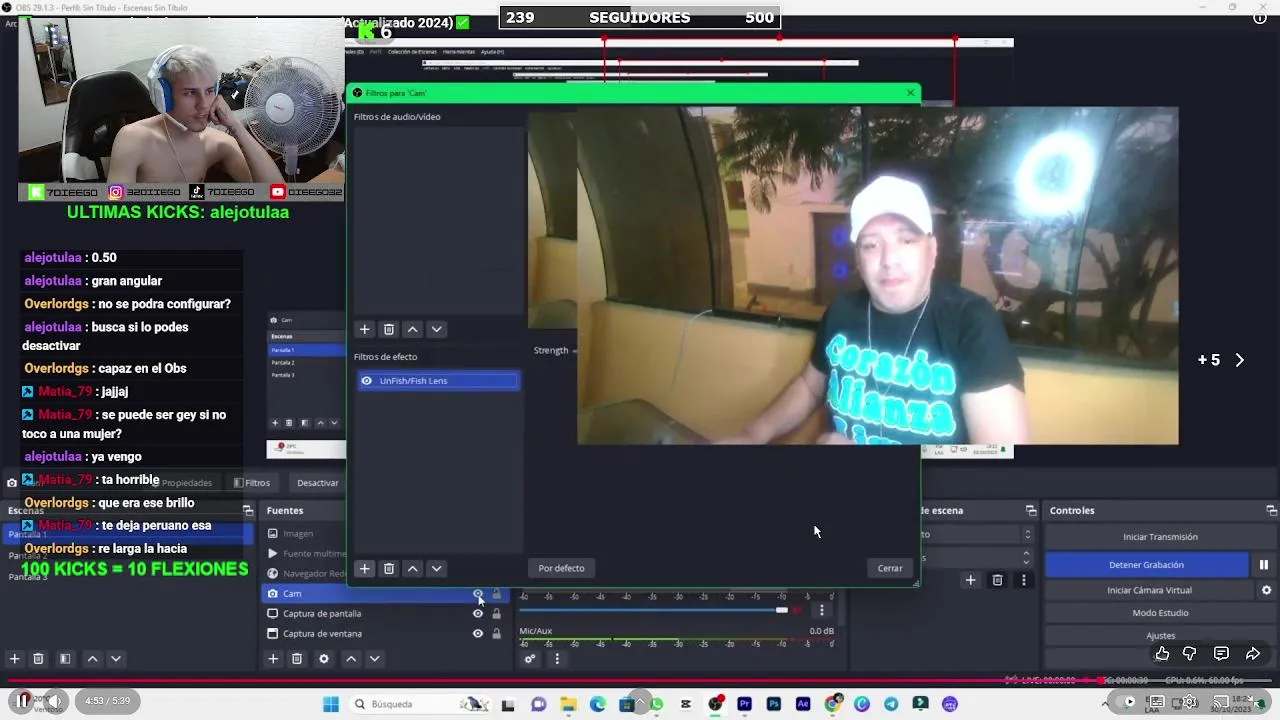Remove selected scene with trash icon
The image size is (1280, 720).
tap(38, 658)
